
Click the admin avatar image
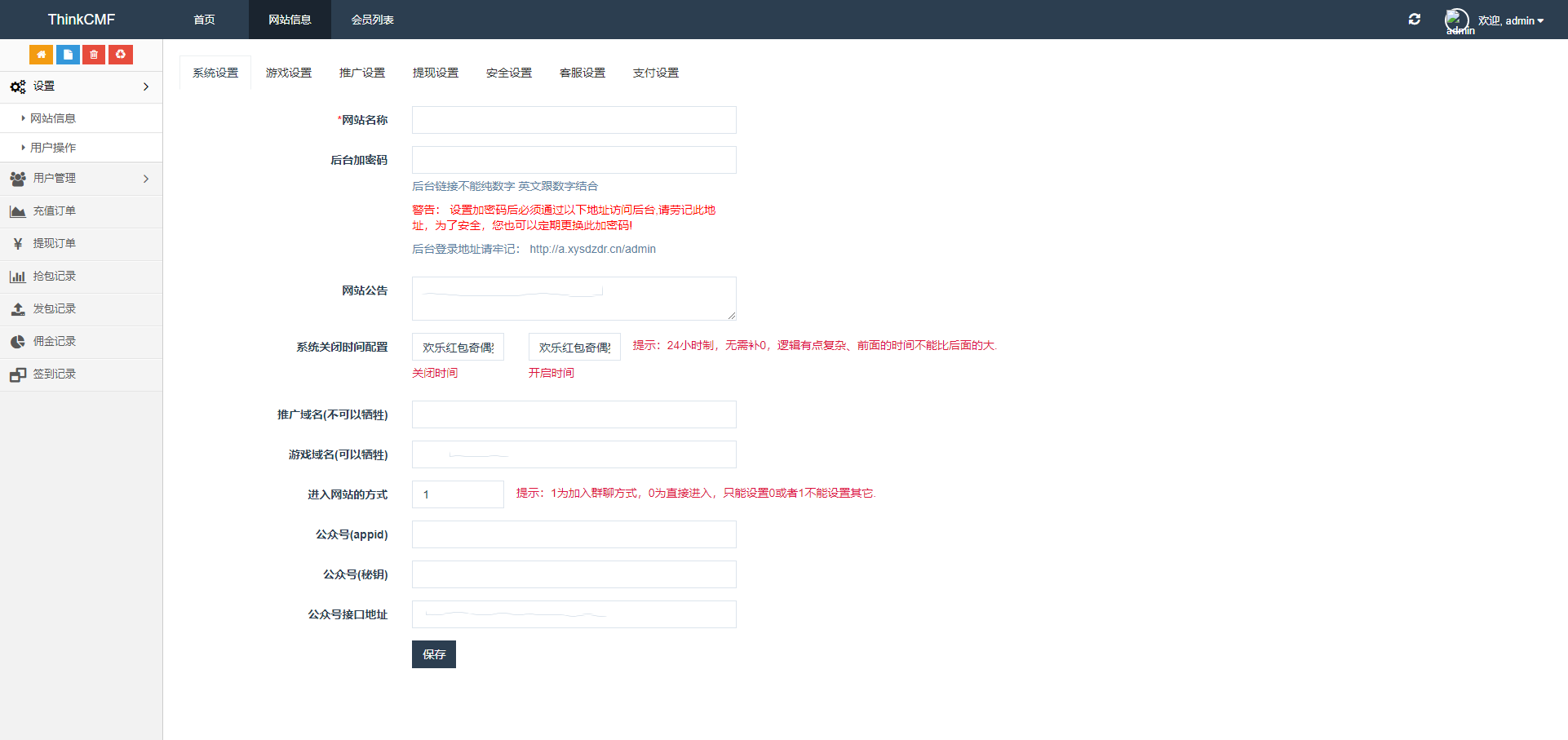[1457, 20]
